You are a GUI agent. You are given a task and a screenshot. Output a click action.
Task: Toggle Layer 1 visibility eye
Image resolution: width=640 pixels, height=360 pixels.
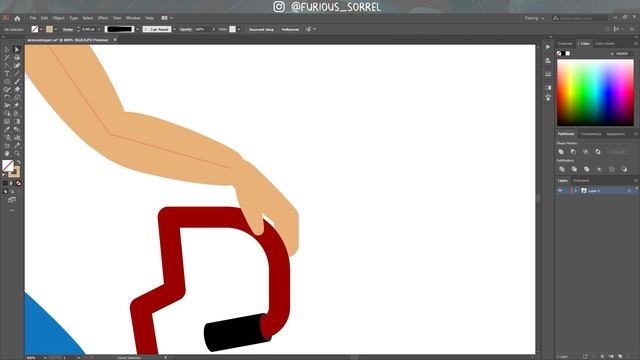[x=560, y=191]
